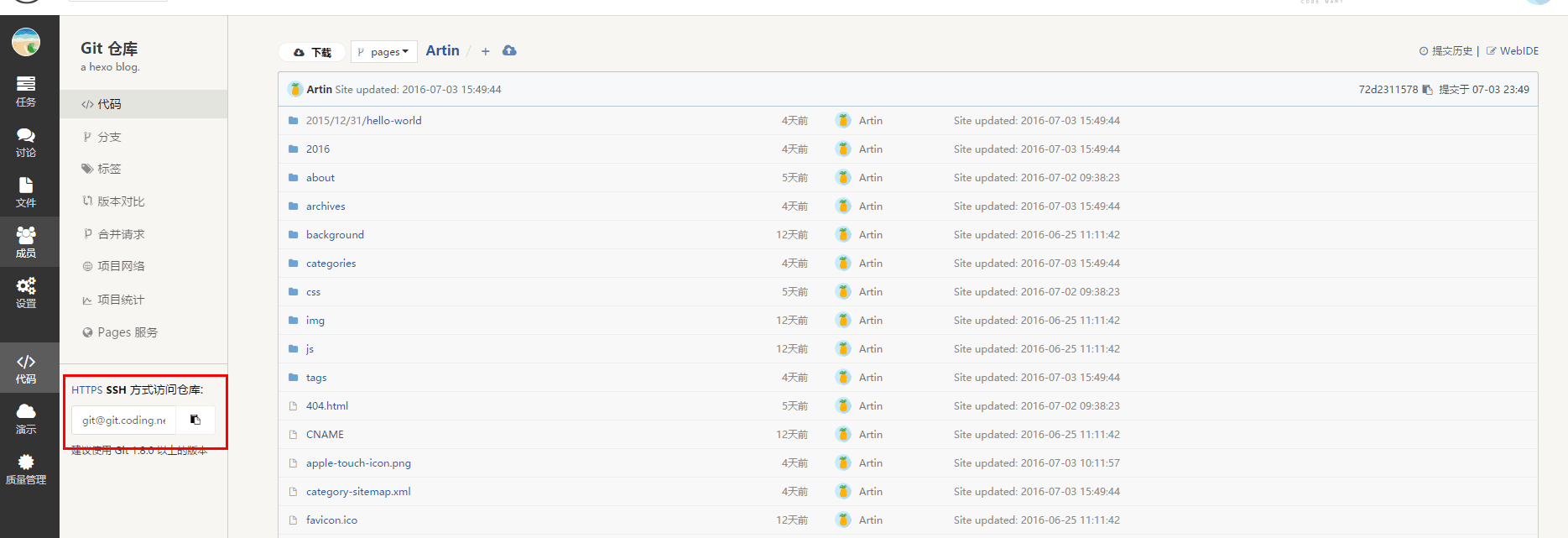Open the 质量管理 quality management icon
Image resolution: width=1568 pixels, height=538 pixels.
point(26,468)
